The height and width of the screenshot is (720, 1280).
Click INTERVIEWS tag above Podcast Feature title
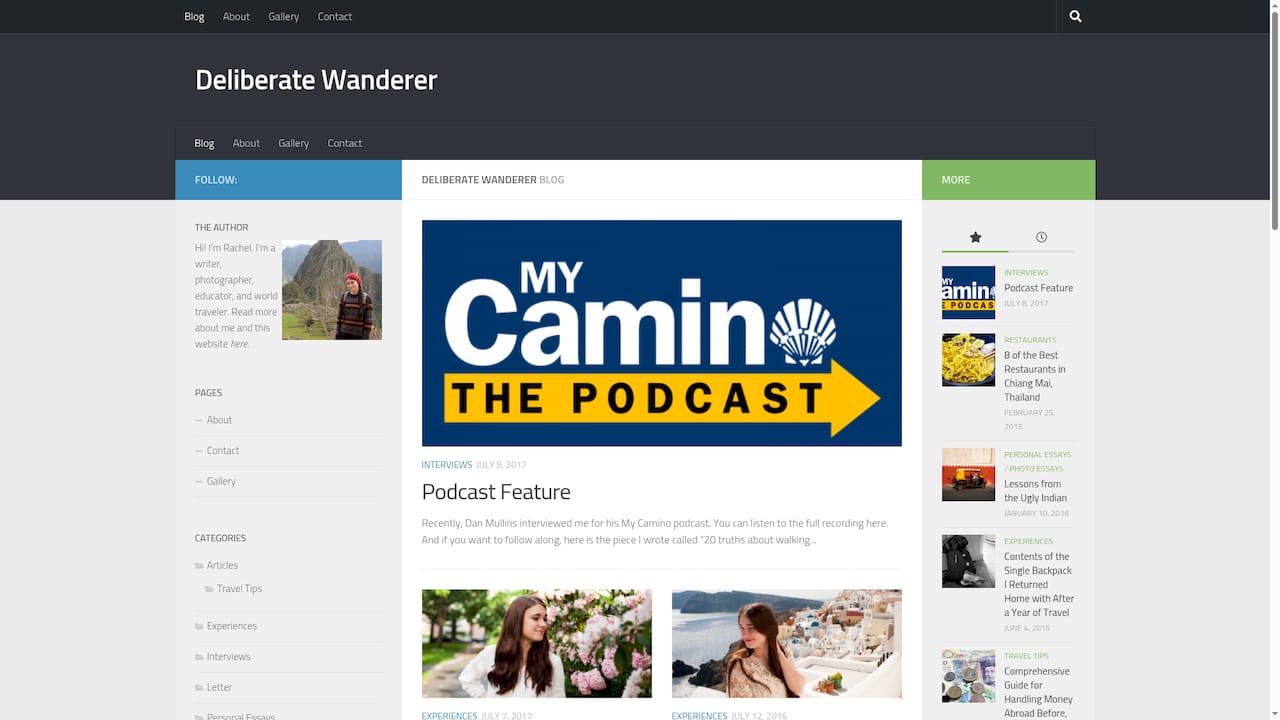[x=447, y=465]
